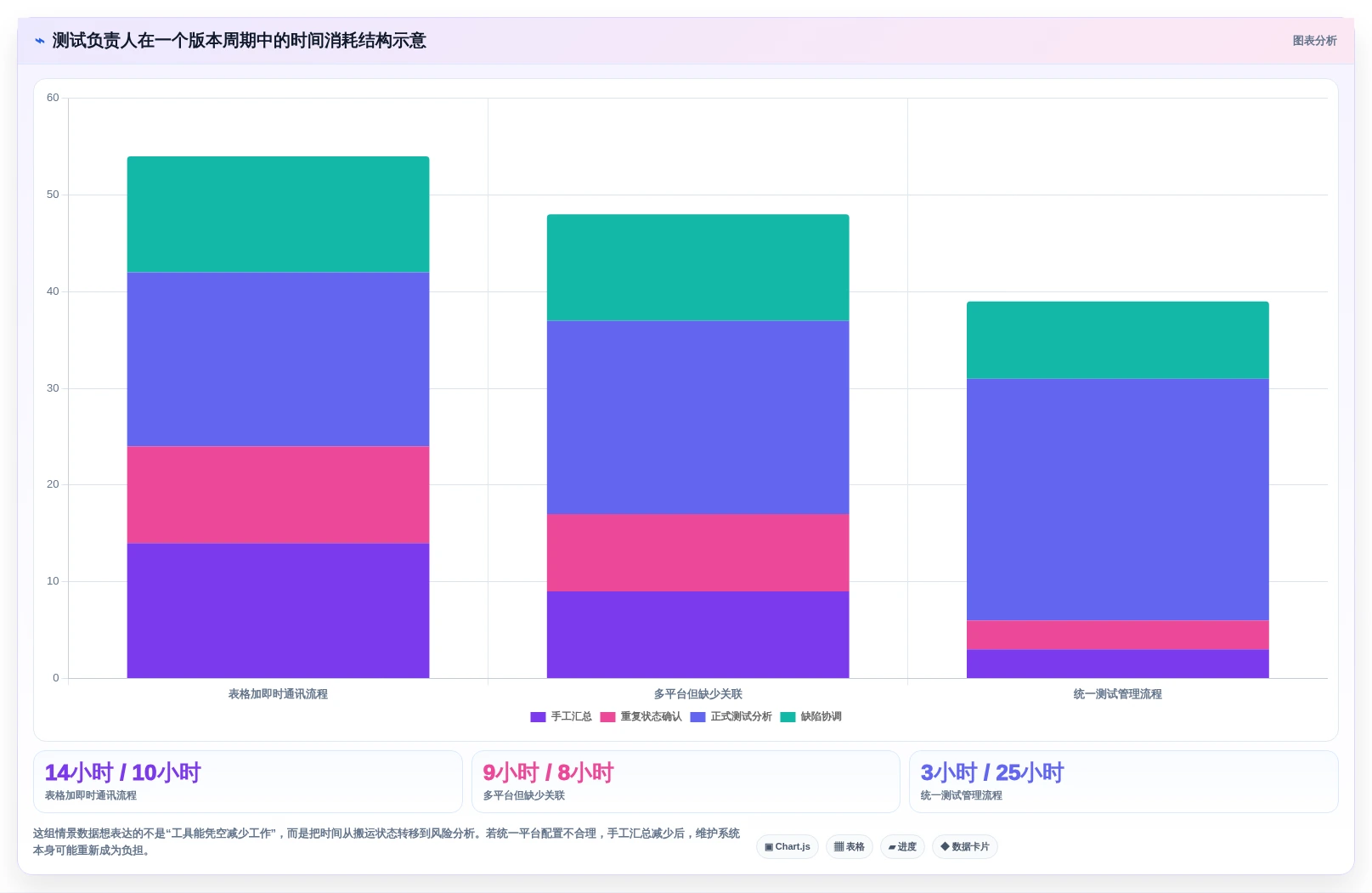The width and height of the screenshot is (1372, 893).
Task: Click the y-axis value 50
Action: (x=53, y=195)
